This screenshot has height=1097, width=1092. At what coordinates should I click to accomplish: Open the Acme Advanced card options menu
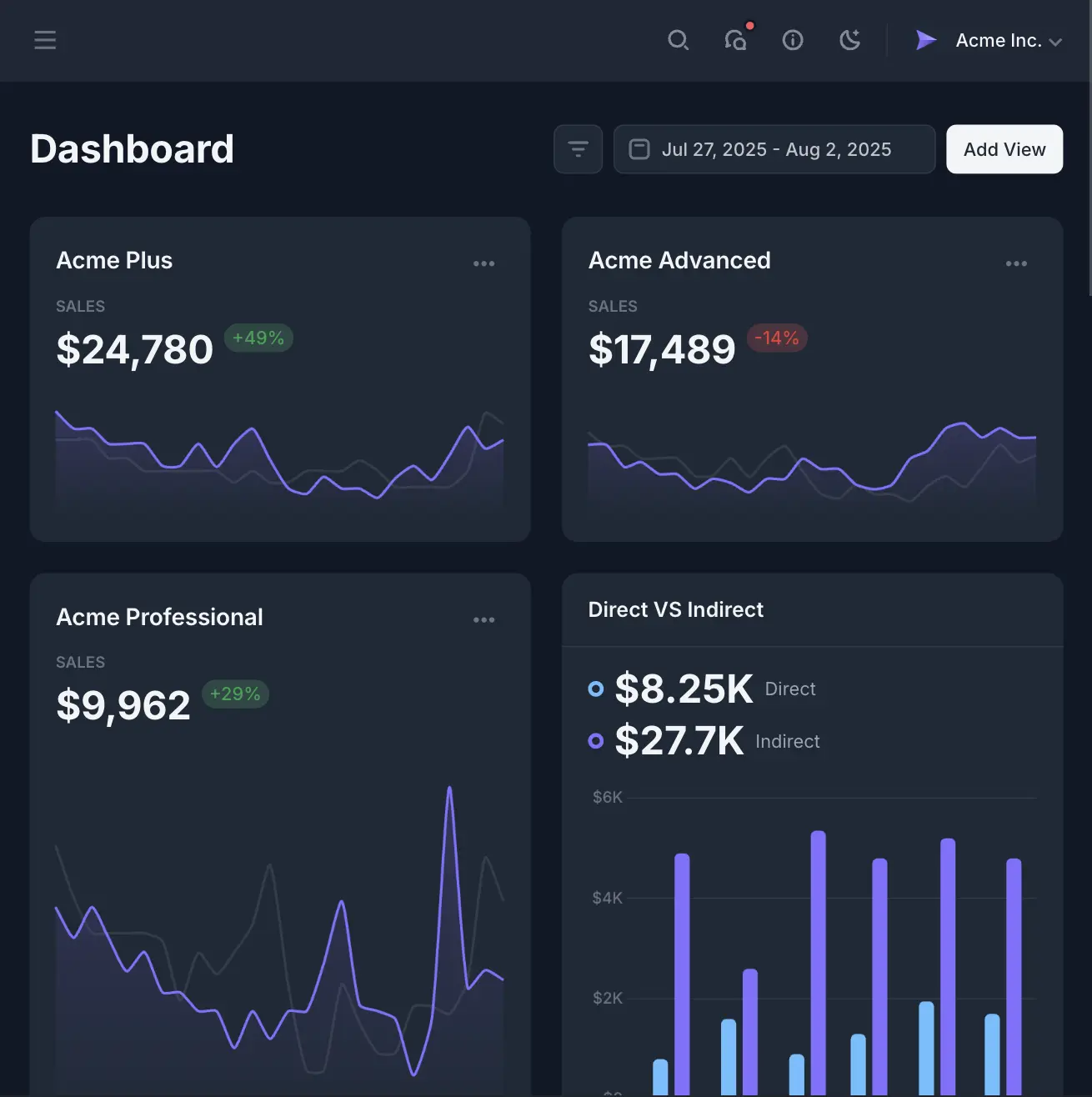tap(1016, 263)
